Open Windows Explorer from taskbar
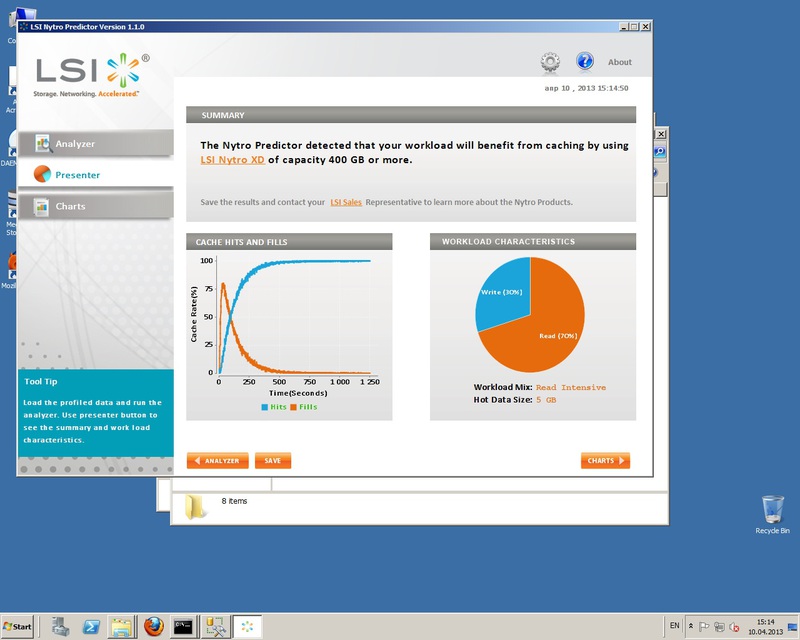 tap(122, 626)
